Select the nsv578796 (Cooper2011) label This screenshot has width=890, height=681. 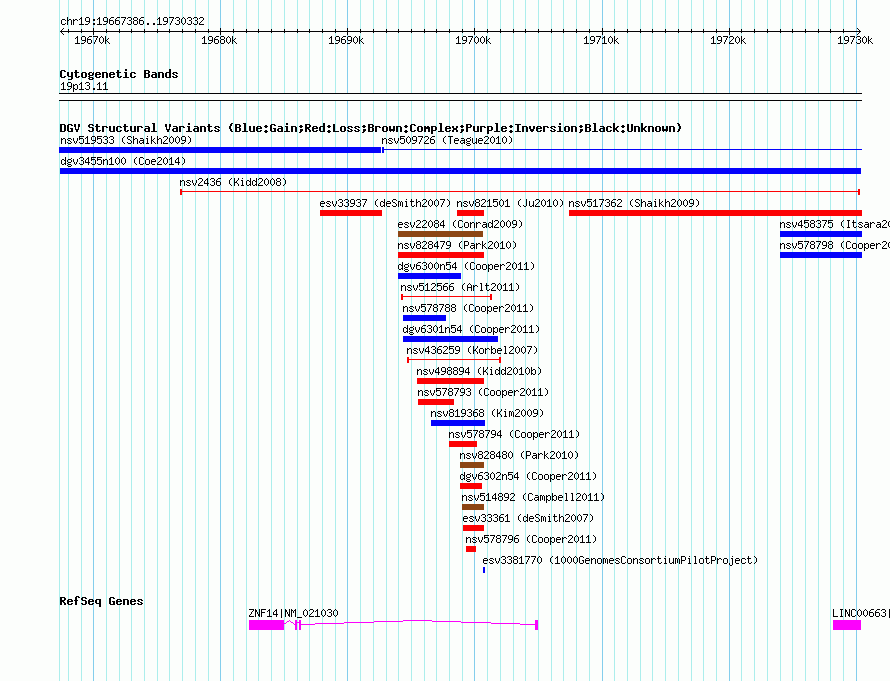point(531,539)
